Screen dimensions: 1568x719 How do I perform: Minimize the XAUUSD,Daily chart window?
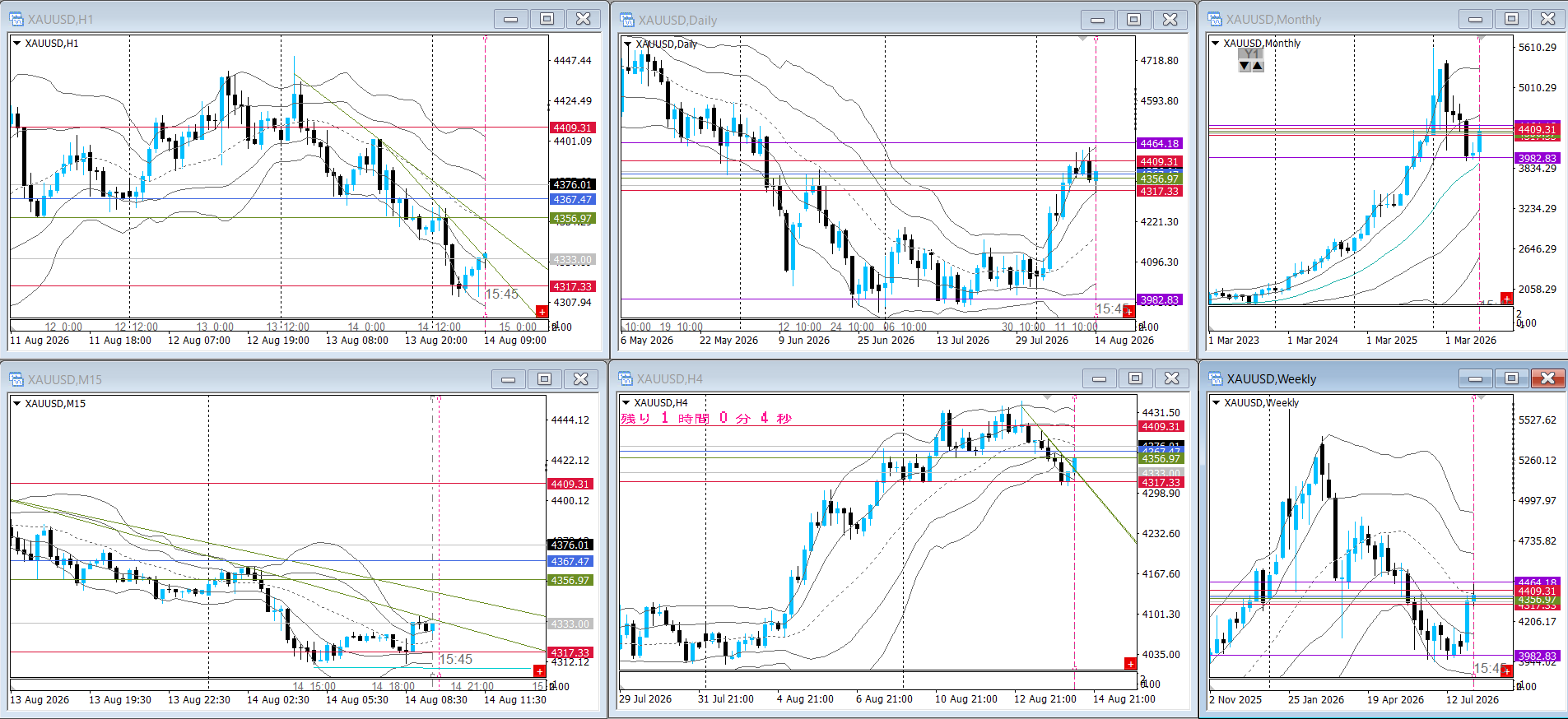tap(1098, 20)
